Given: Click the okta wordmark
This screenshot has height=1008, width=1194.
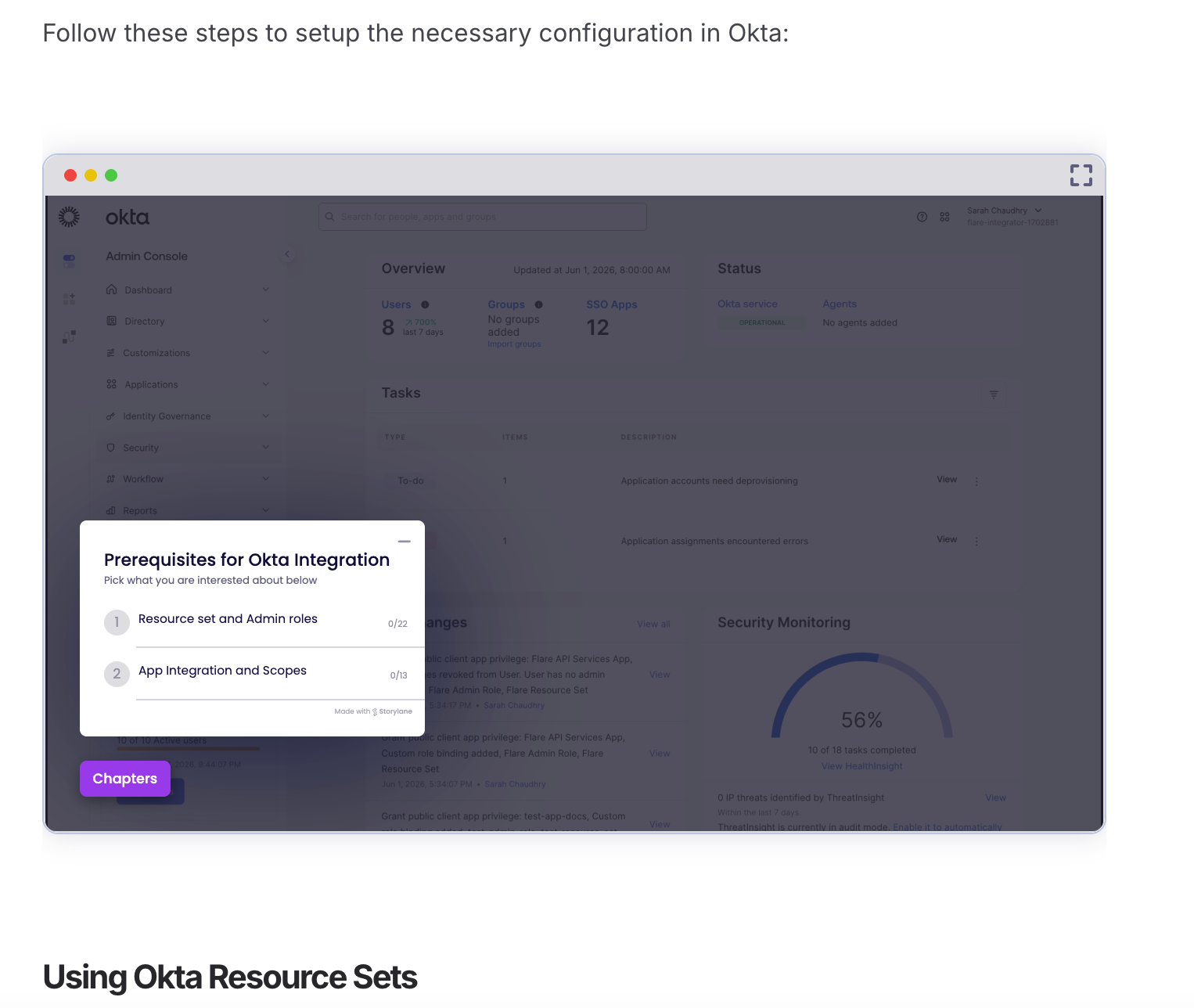Looking at the screenshot, I should (x=128, y=217).
